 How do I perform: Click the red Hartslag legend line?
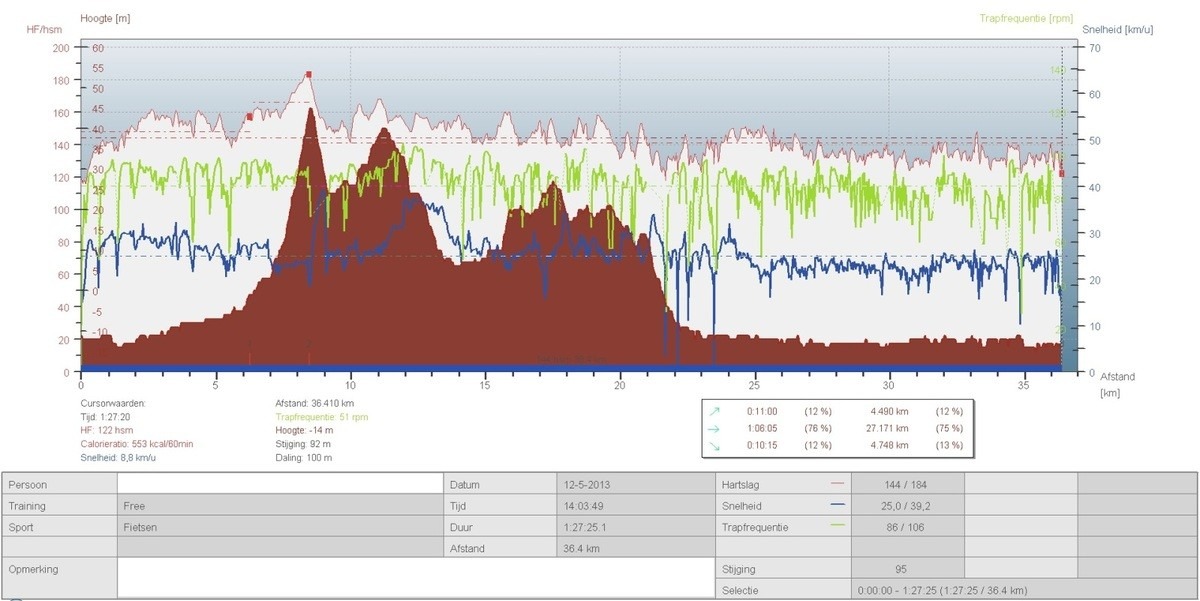pos(835,485)
